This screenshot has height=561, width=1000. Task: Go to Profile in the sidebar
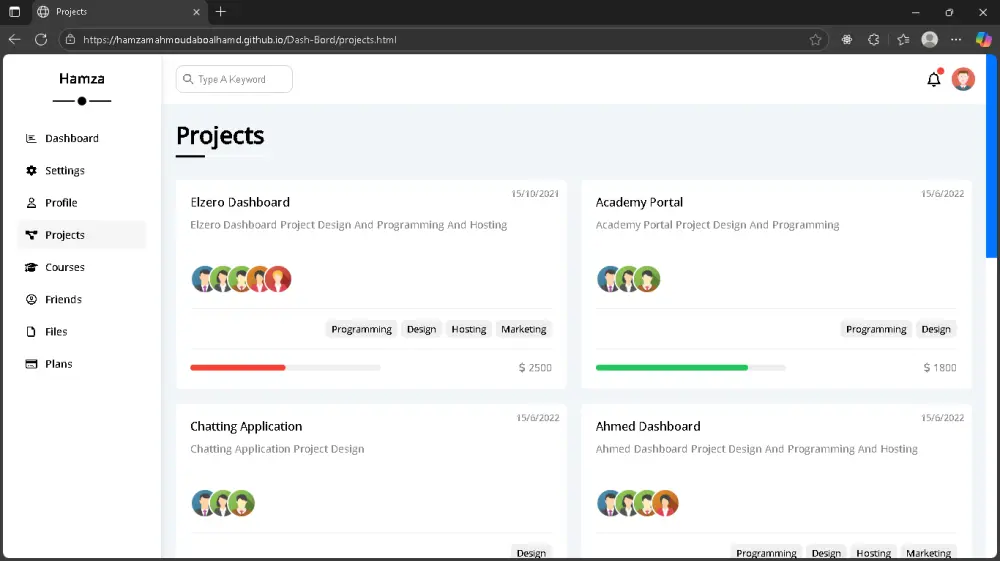61,203
